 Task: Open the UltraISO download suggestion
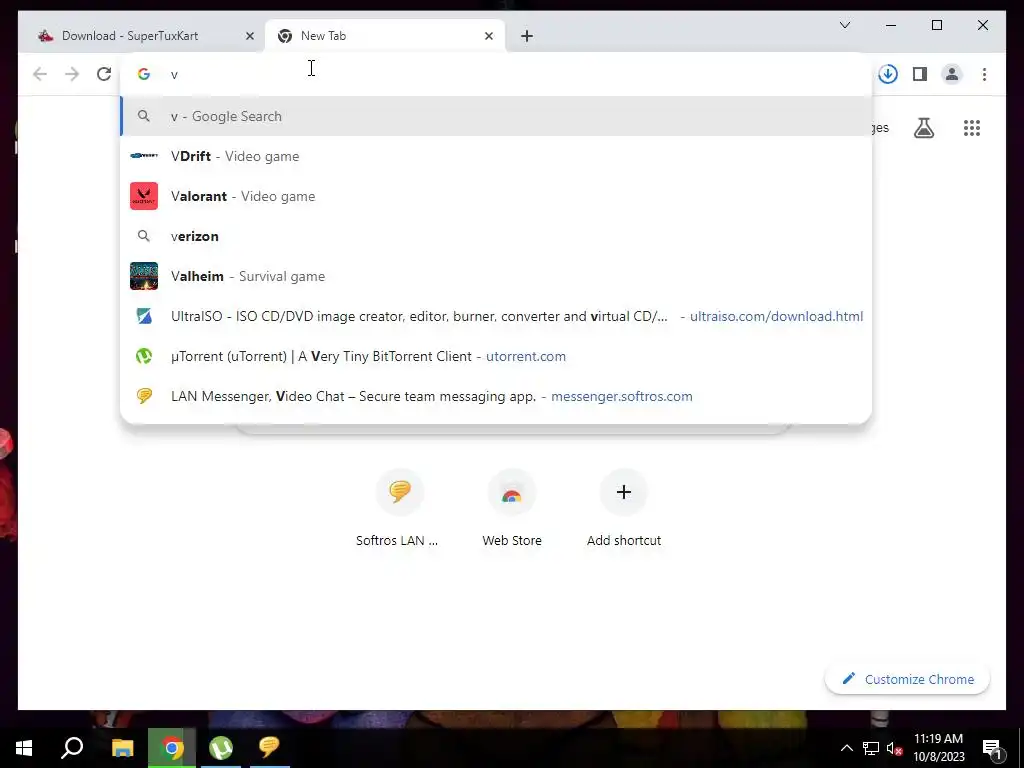[x=496, y=316]
